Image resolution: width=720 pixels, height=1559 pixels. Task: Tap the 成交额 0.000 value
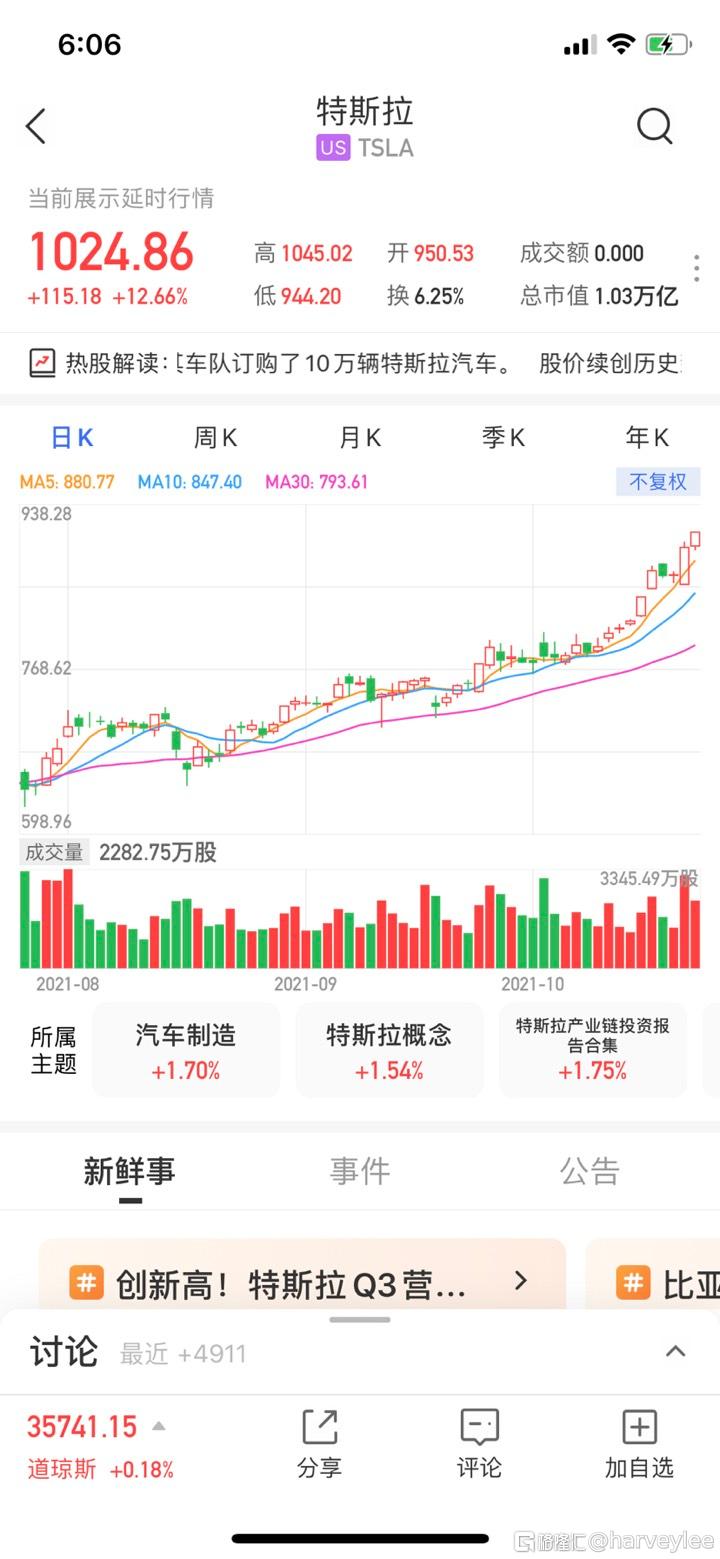coord(582,254)
